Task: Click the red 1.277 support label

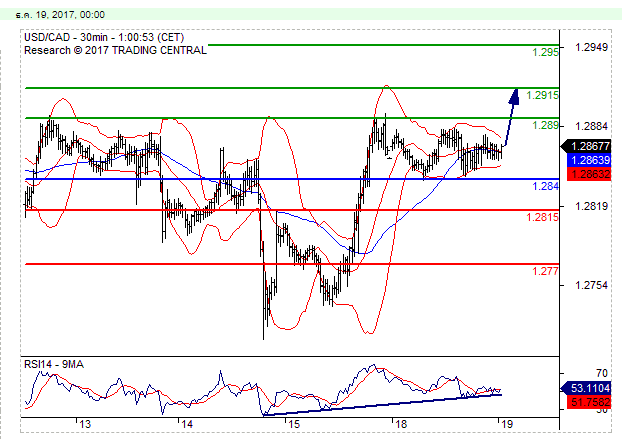Action: (x=545, y=271)
